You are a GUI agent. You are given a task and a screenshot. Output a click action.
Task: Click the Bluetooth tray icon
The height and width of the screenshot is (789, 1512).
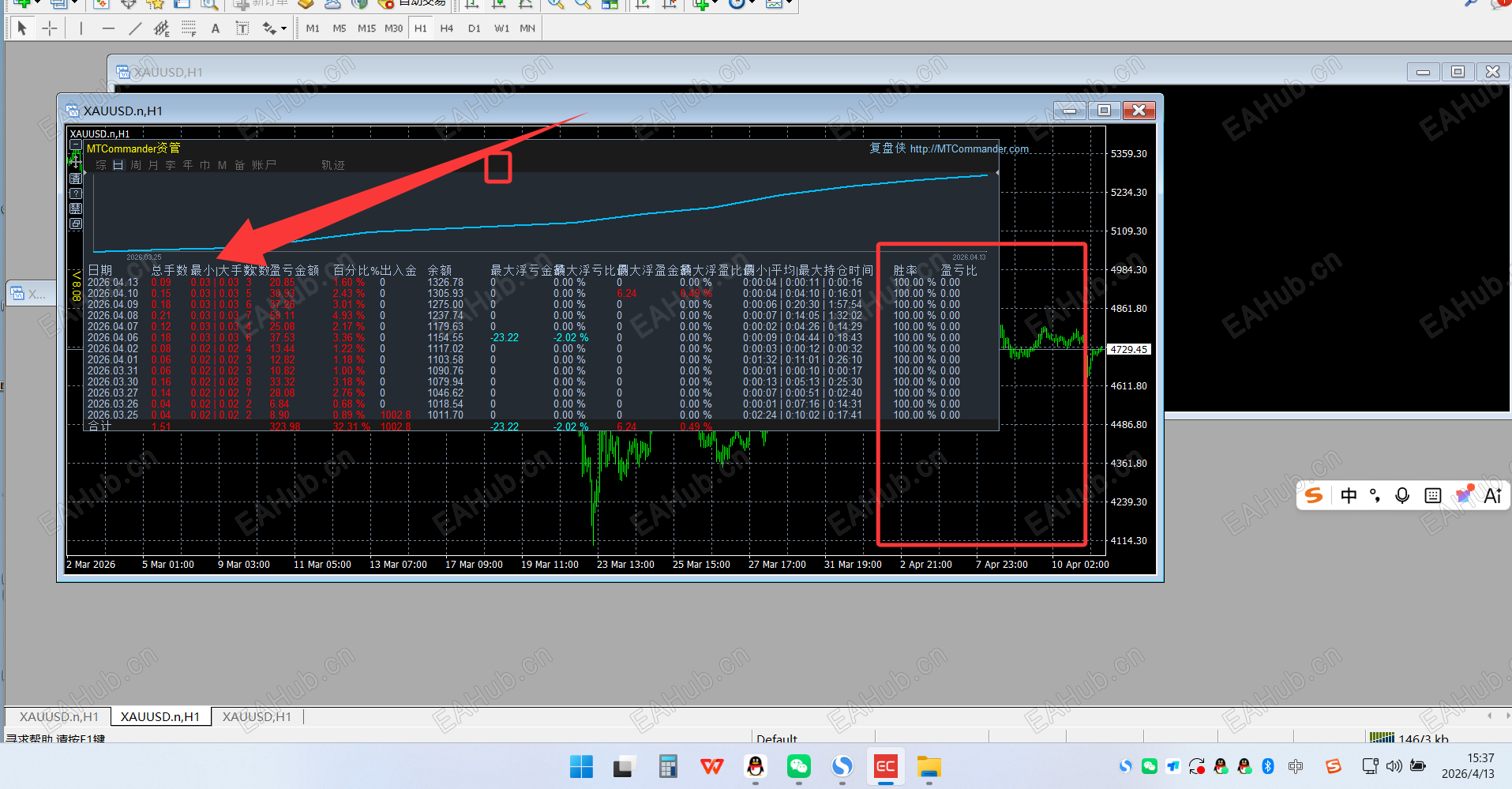point(1268,765)
